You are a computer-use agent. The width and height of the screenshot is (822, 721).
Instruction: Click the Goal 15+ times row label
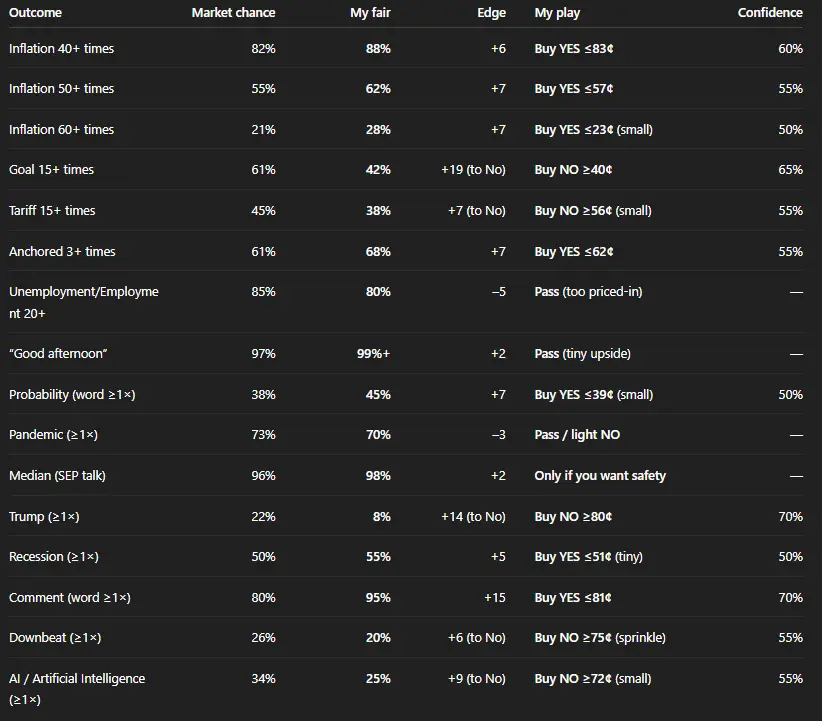coord(51,170)
